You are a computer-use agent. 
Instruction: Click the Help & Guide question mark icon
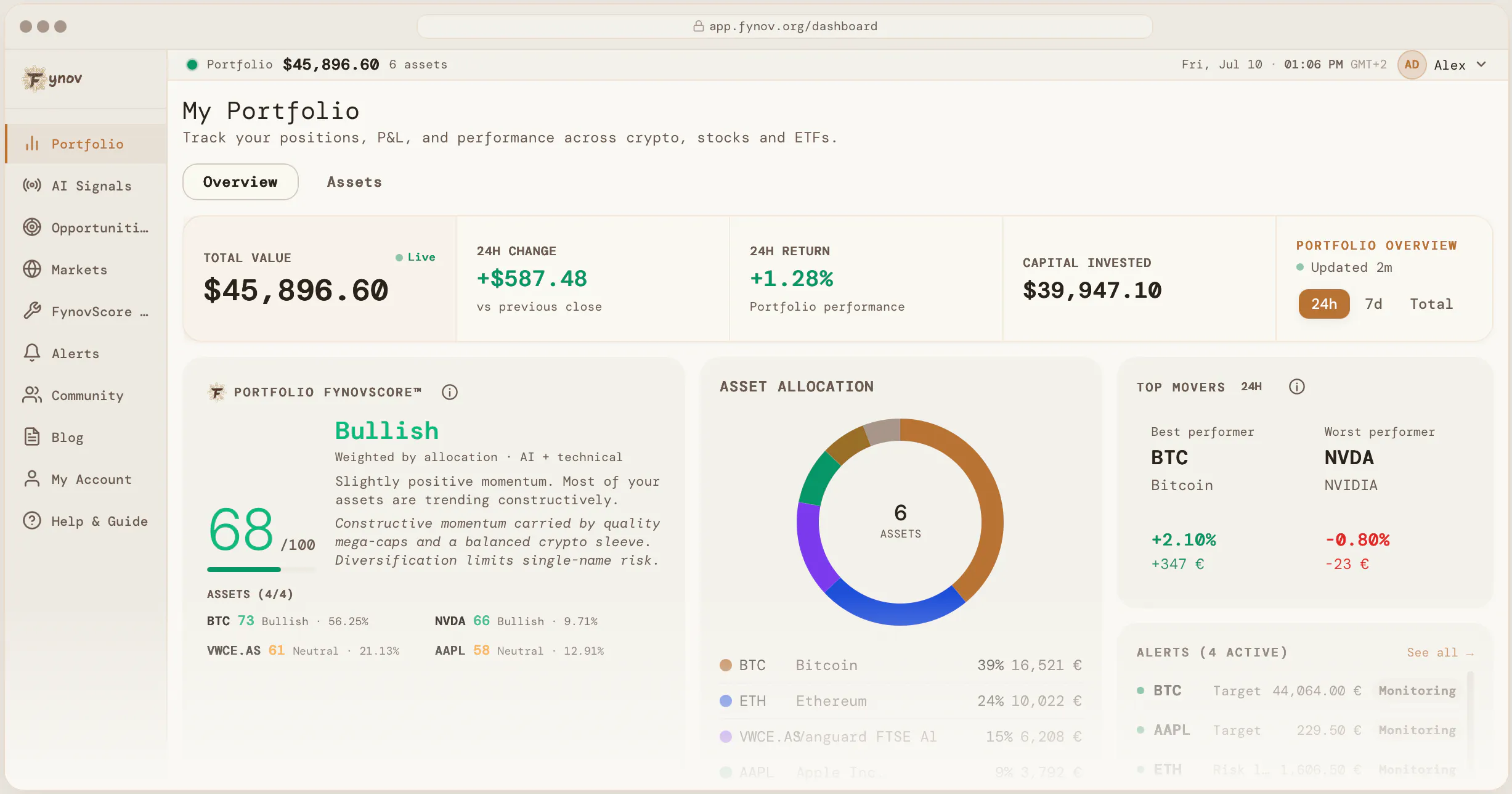pos(32,521)
